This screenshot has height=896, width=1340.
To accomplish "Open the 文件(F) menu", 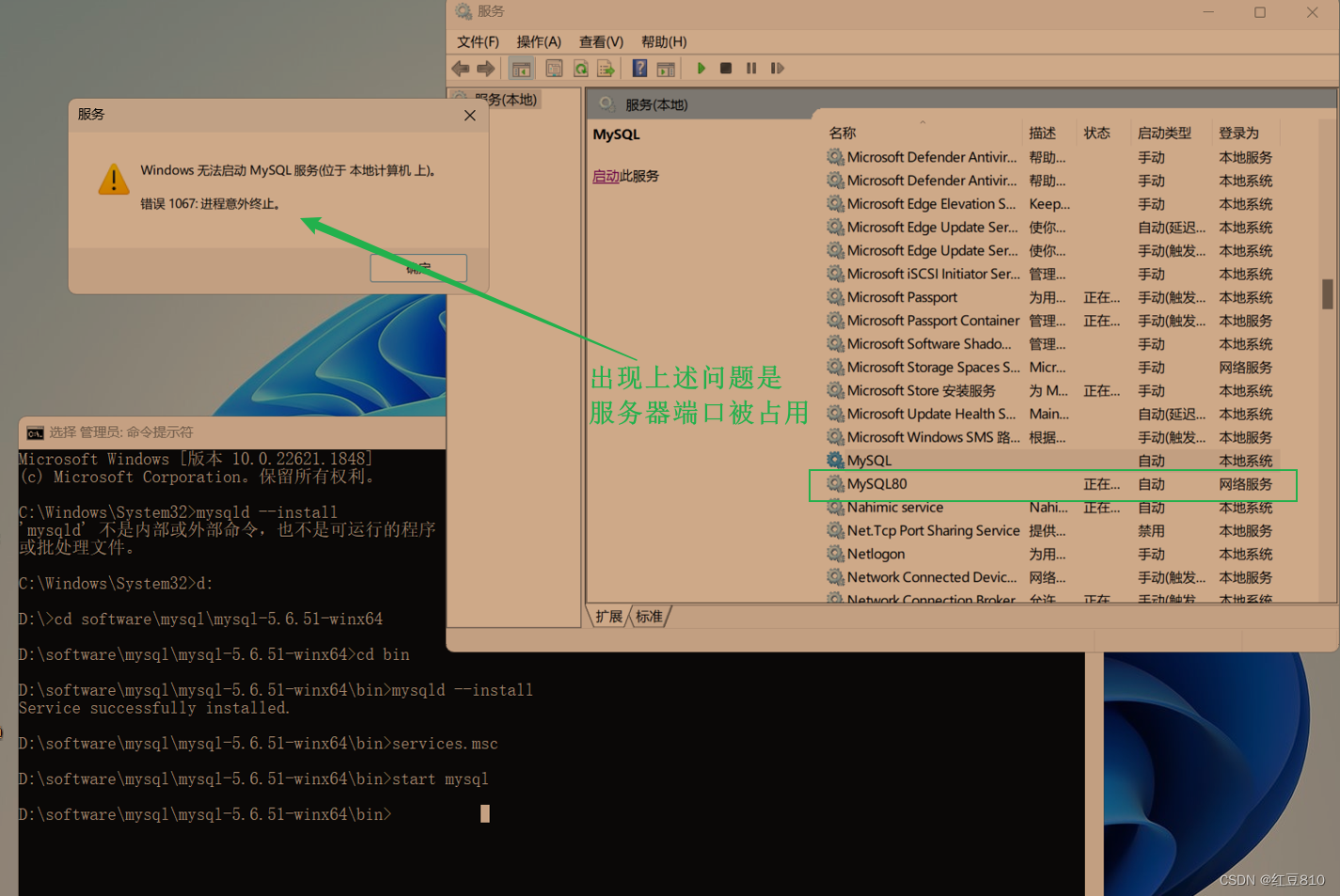I will click(x=478, y=41).
